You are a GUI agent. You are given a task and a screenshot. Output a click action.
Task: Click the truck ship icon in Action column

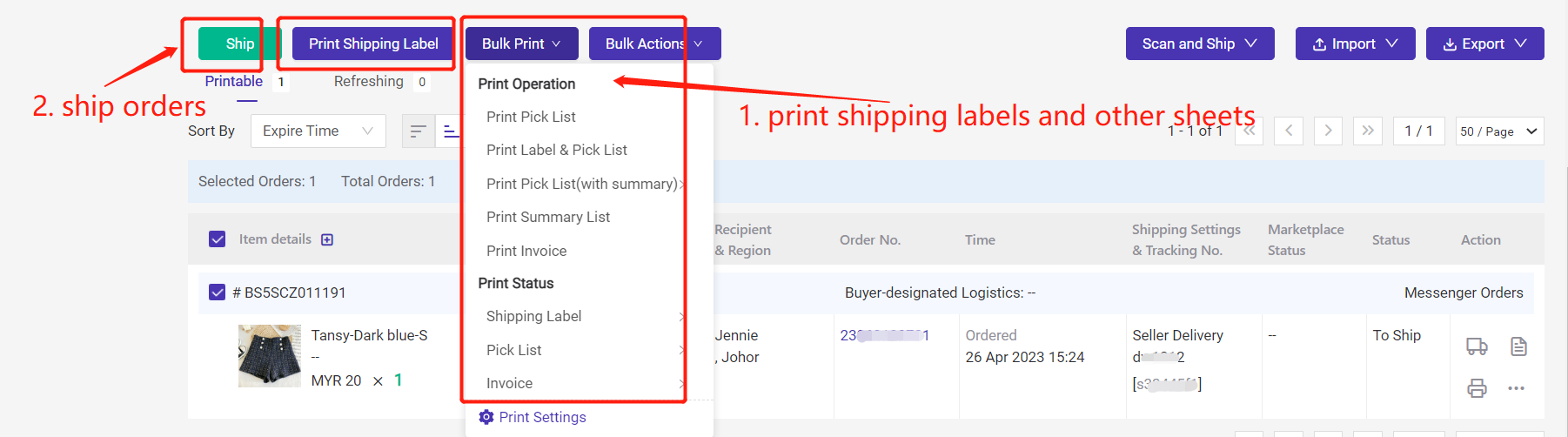[1477, 346]
